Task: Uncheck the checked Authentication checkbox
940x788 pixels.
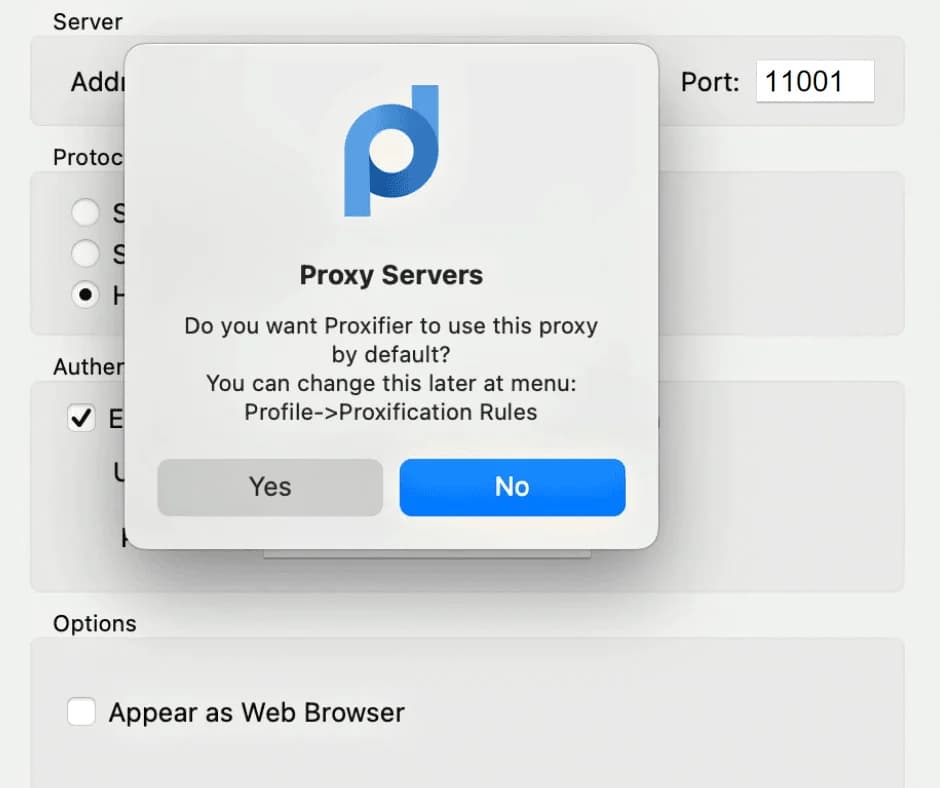Action: (81, 418)
